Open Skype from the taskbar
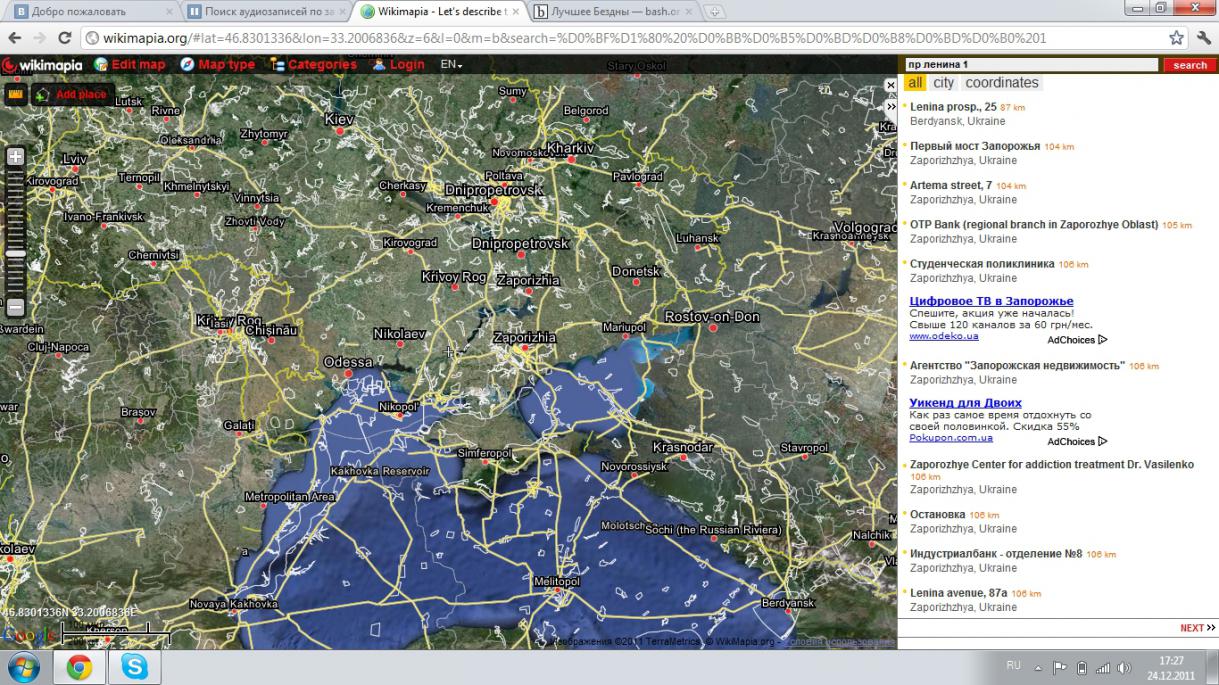Viewport: 1219px width, 685px height. click(x=134, y=667)
